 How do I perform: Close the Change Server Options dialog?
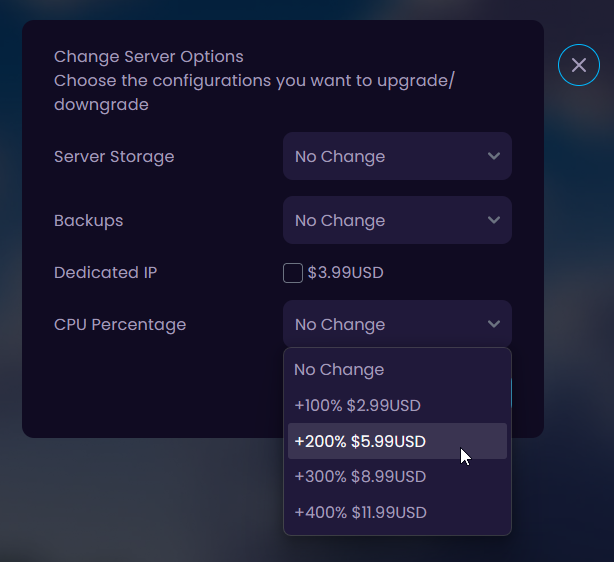coord(578,65)
